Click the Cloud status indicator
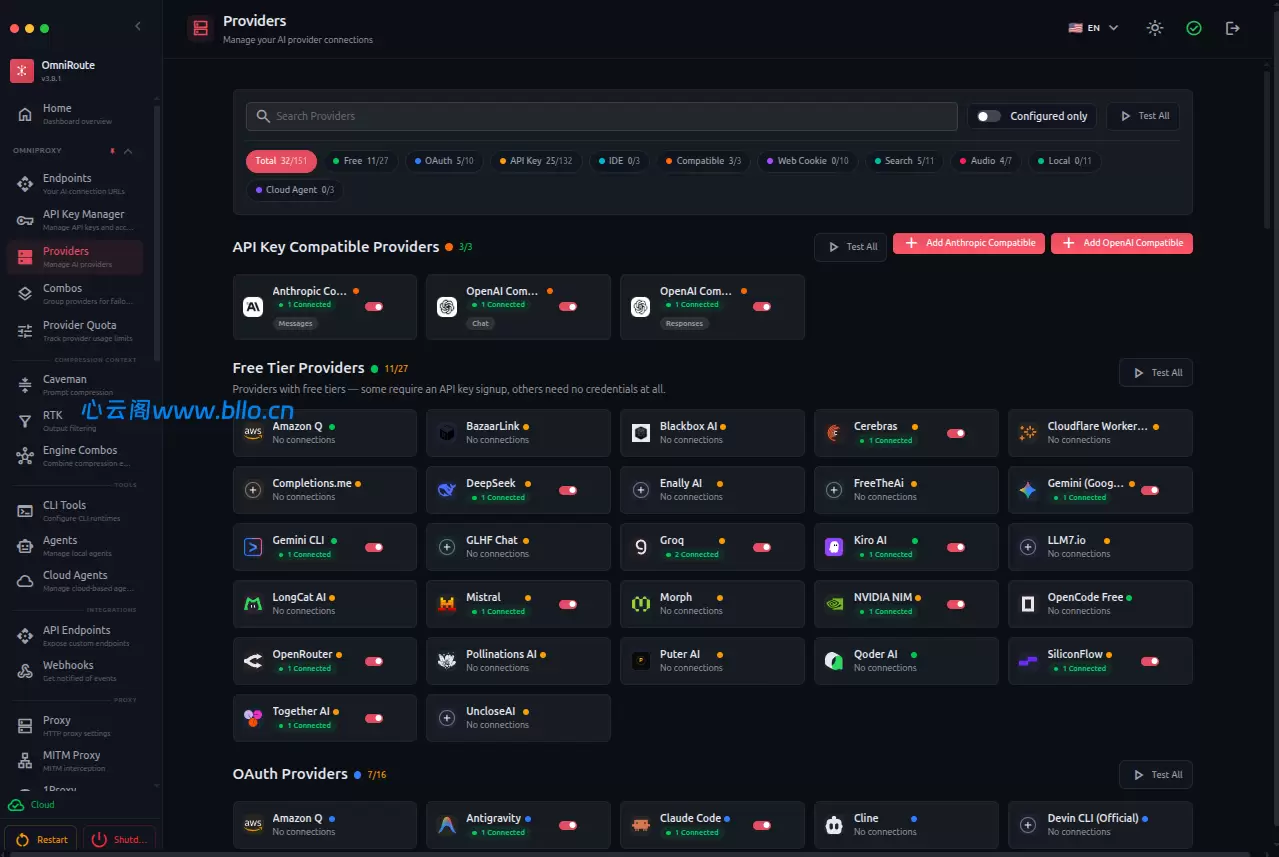The width and height of the screenshot is (1279, 857). point(32,805)
